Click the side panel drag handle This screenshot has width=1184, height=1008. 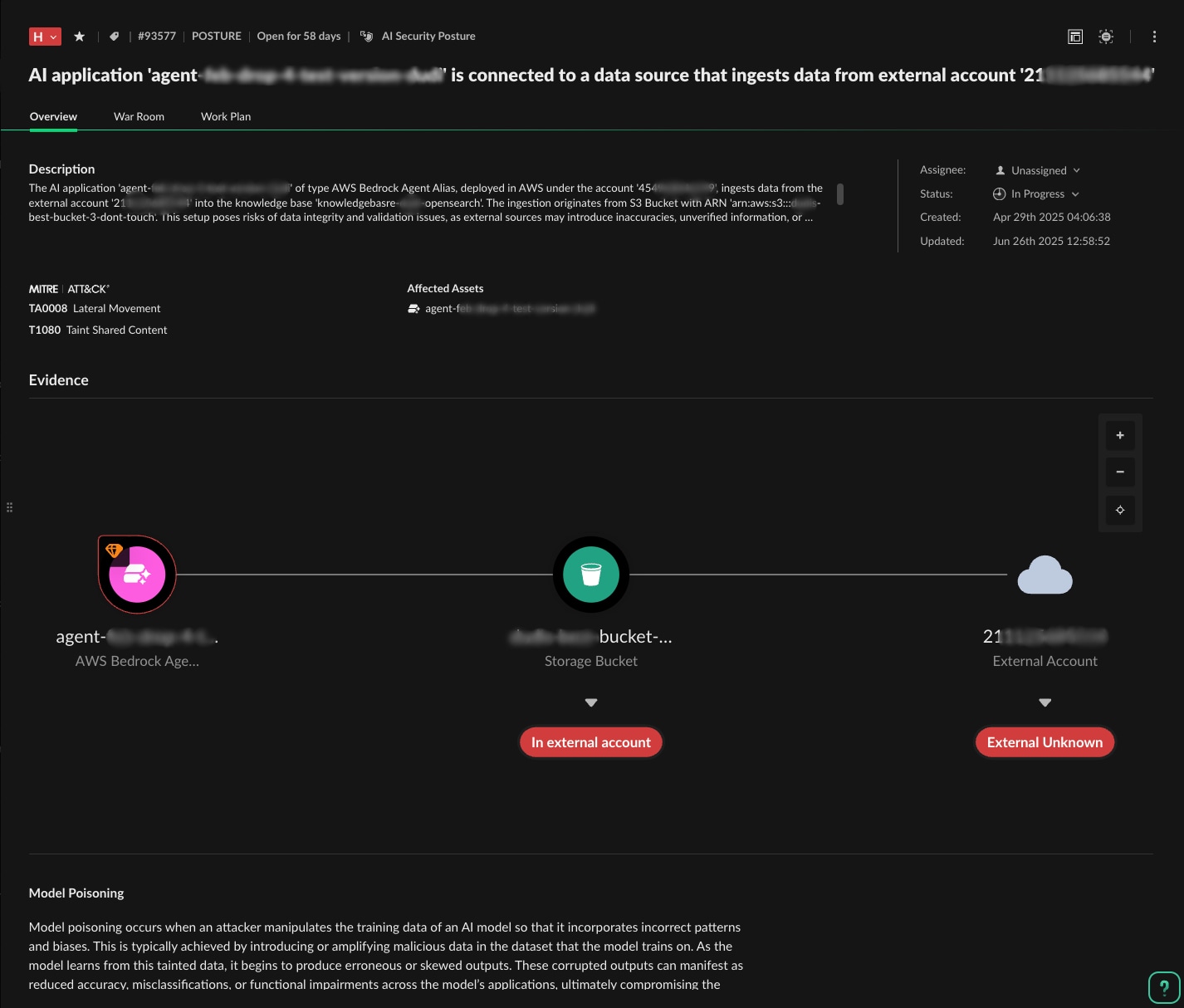click(x=10, y=507)
